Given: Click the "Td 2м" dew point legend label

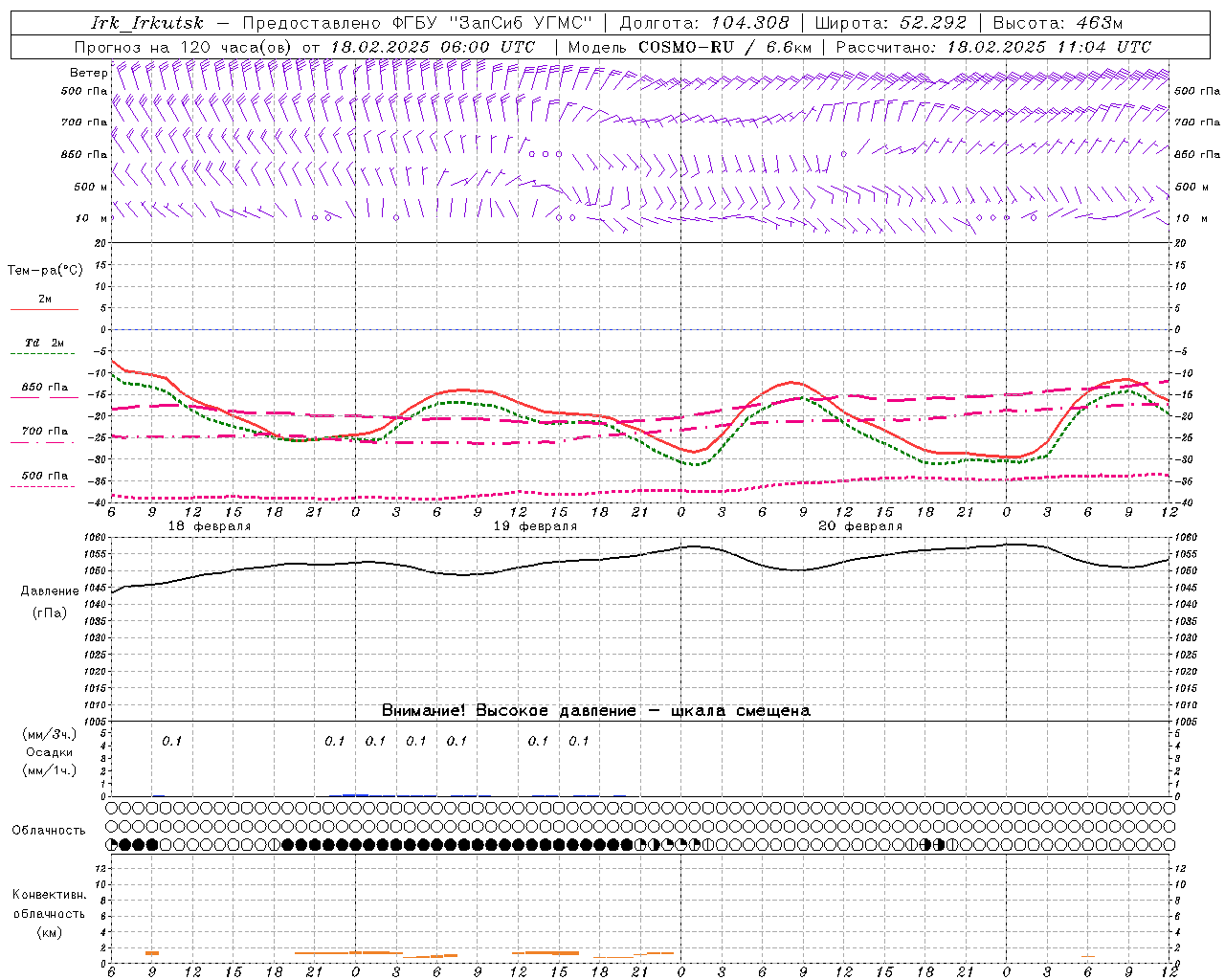Looking at the screenshot, I should pos(45,343).
